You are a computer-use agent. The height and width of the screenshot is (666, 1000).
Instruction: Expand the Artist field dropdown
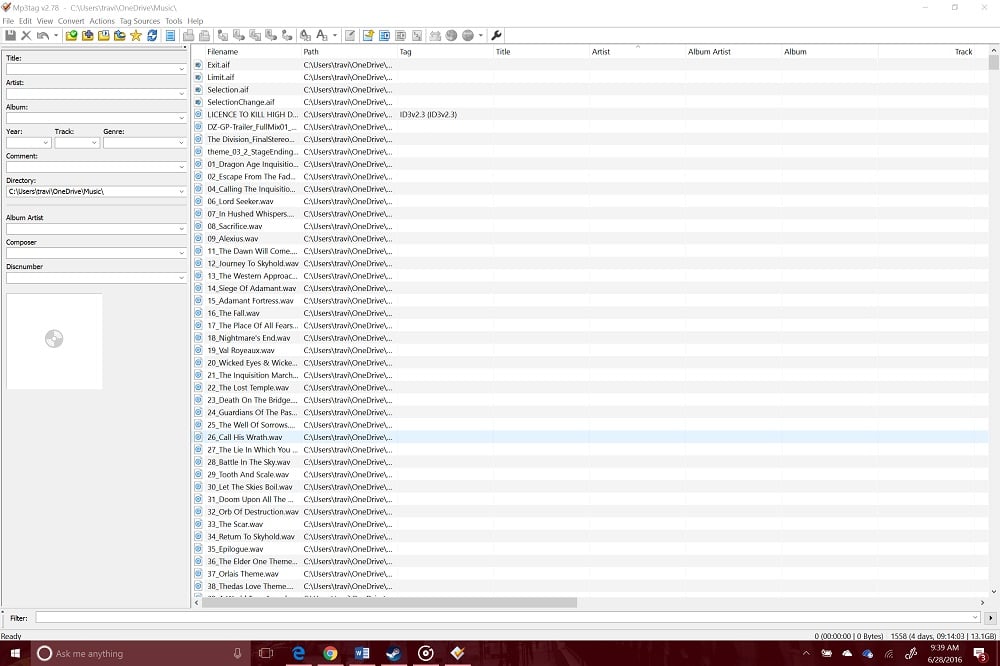pos(181,93)
